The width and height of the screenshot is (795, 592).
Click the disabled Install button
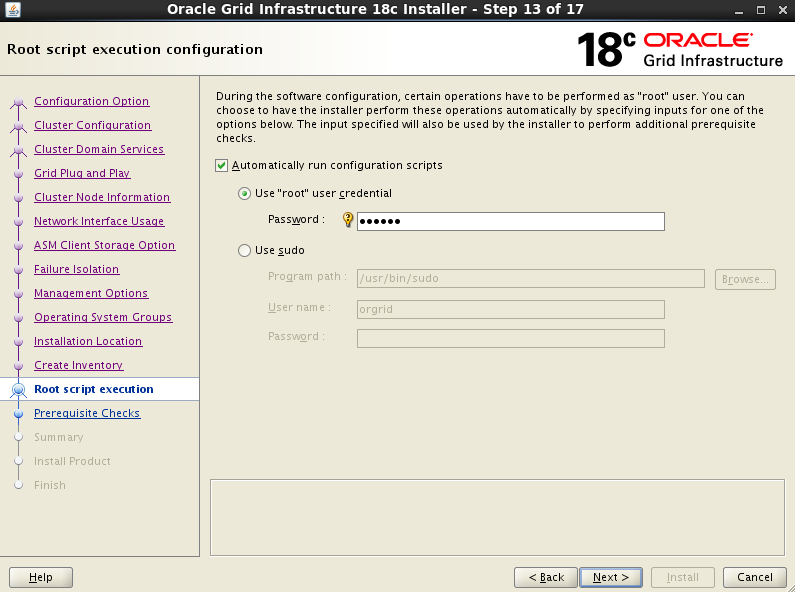682,577
